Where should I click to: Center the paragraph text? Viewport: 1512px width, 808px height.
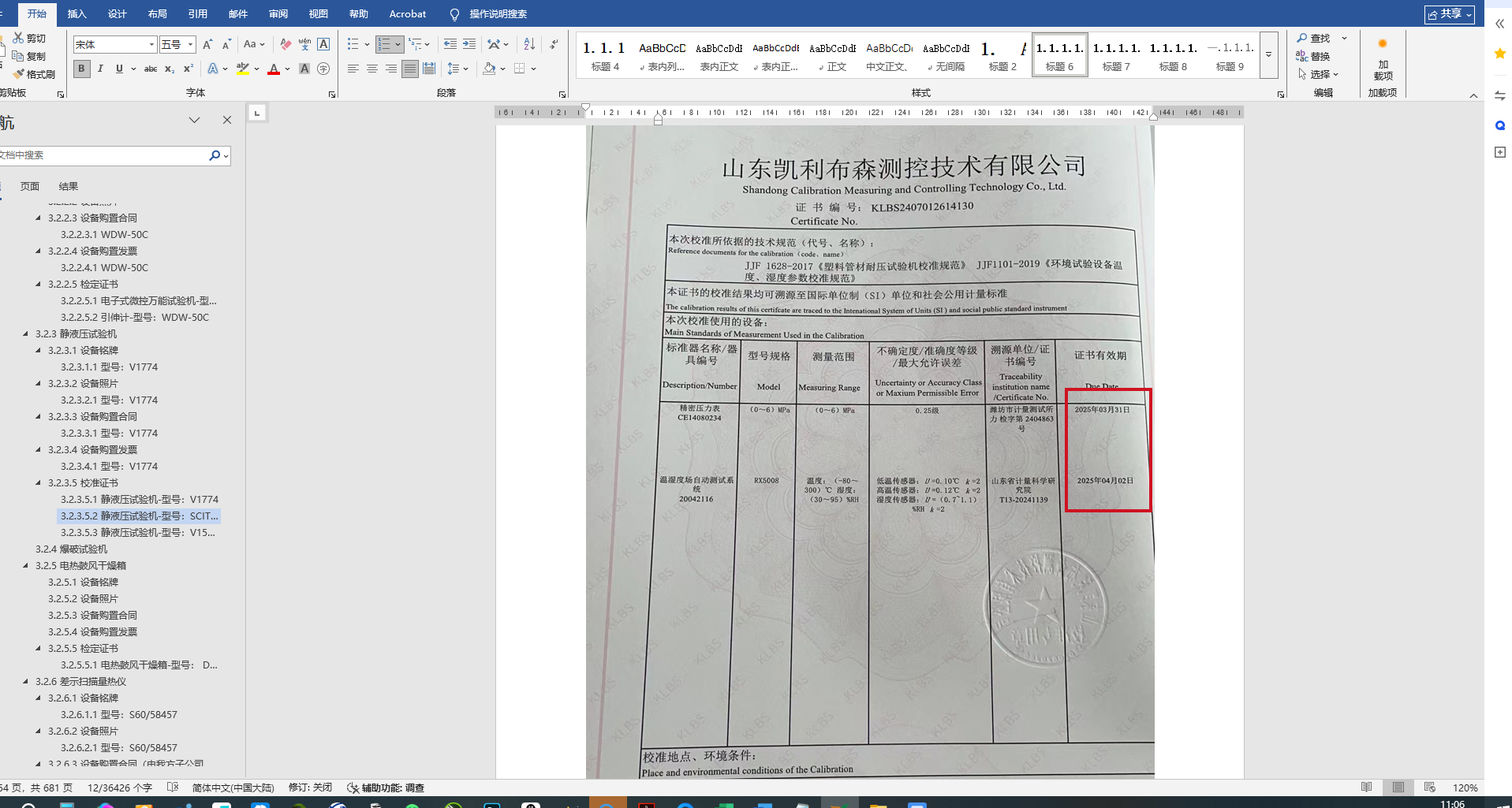[372, 69]
